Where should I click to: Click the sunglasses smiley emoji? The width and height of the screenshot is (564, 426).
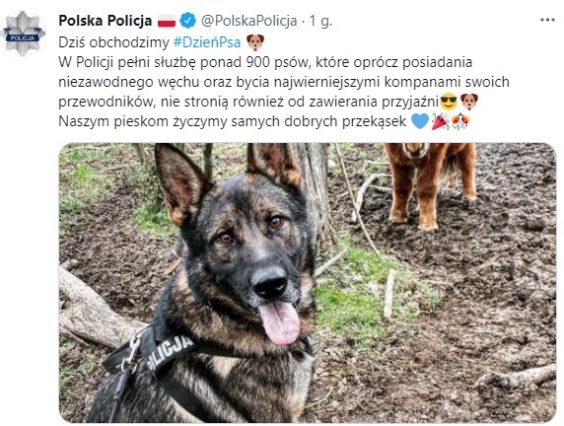pyautogui.click(x=449, y=101)
